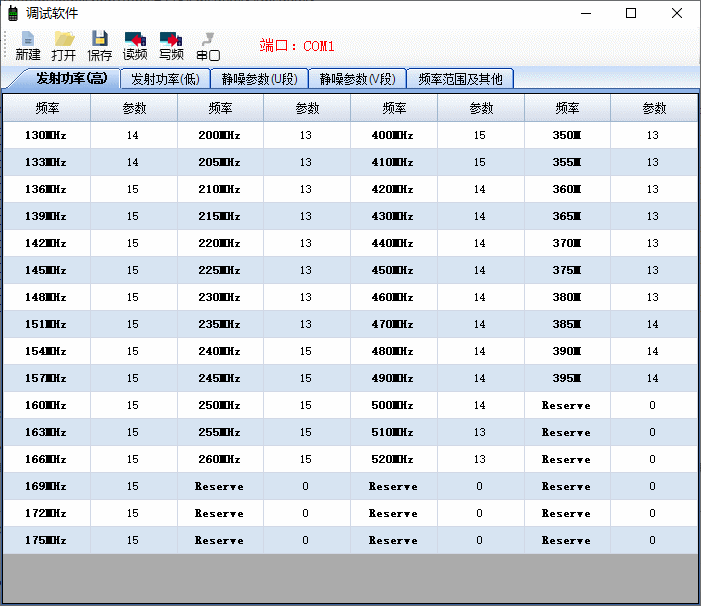Click the 端口: COM1 port label

click(x=297, y=46)
